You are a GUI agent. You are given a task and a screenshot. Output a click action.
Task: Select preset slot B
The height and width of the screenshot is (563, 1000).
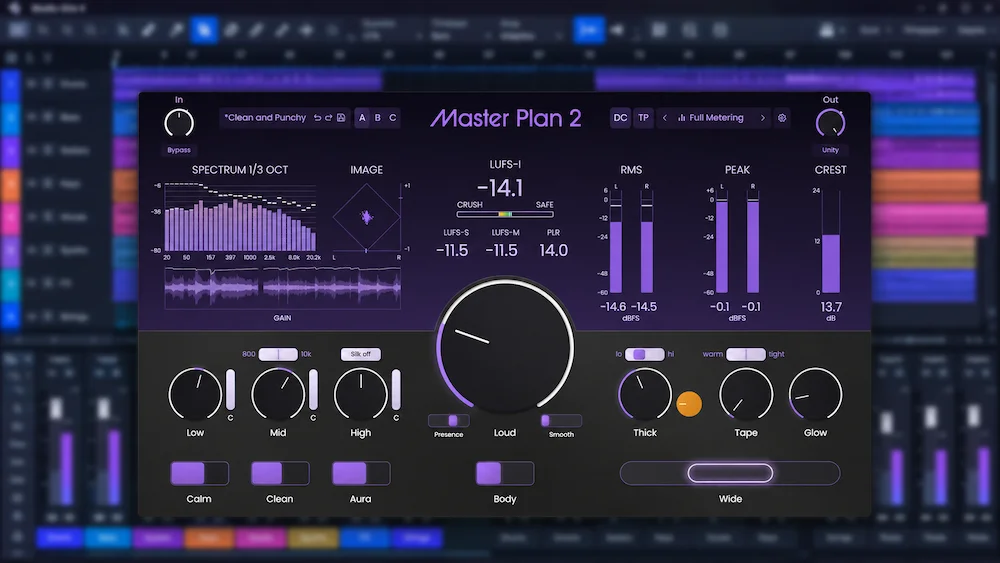[378, 118]
